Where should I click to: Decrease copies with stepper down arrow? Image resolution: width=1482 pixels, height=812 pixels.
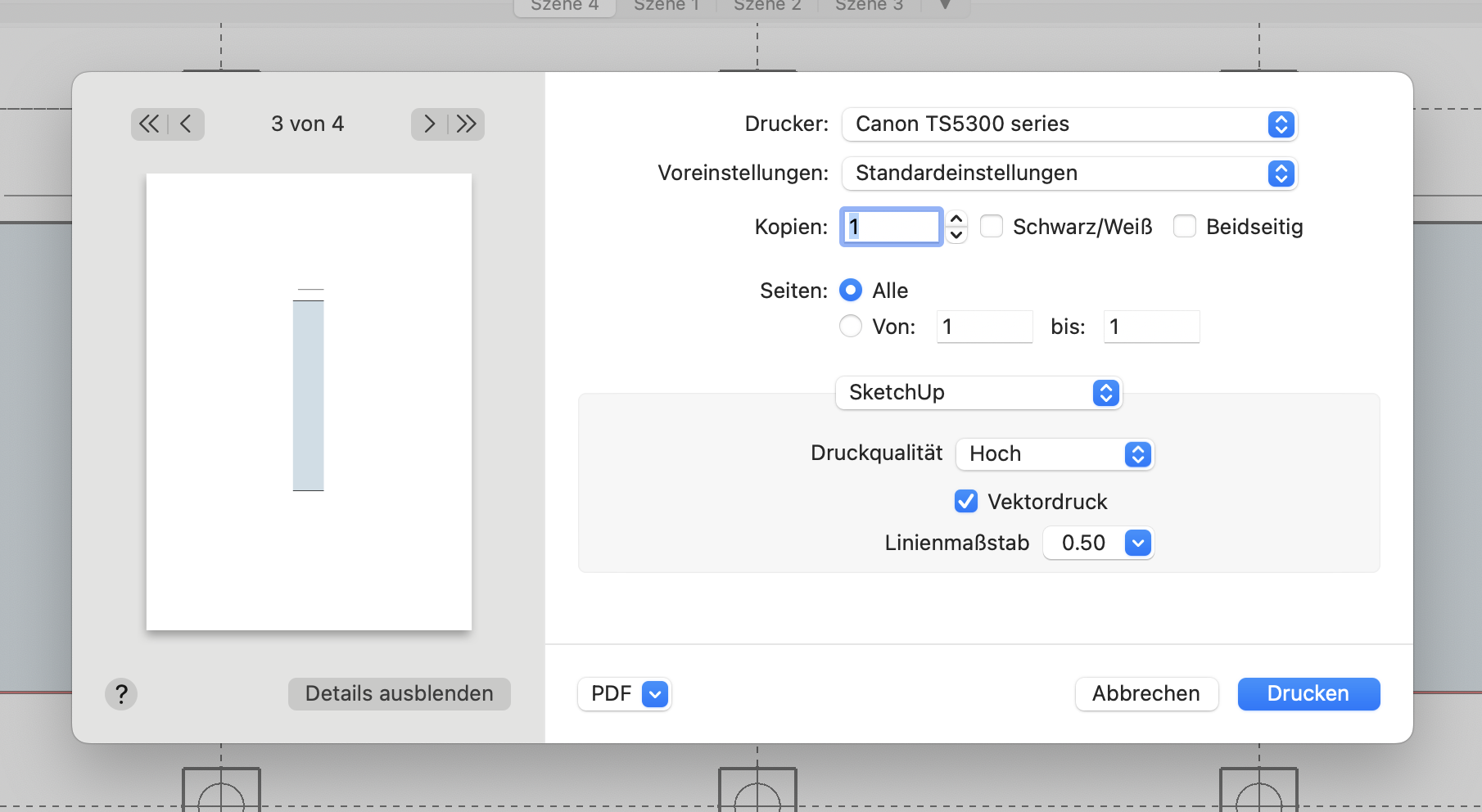point(956,235)
